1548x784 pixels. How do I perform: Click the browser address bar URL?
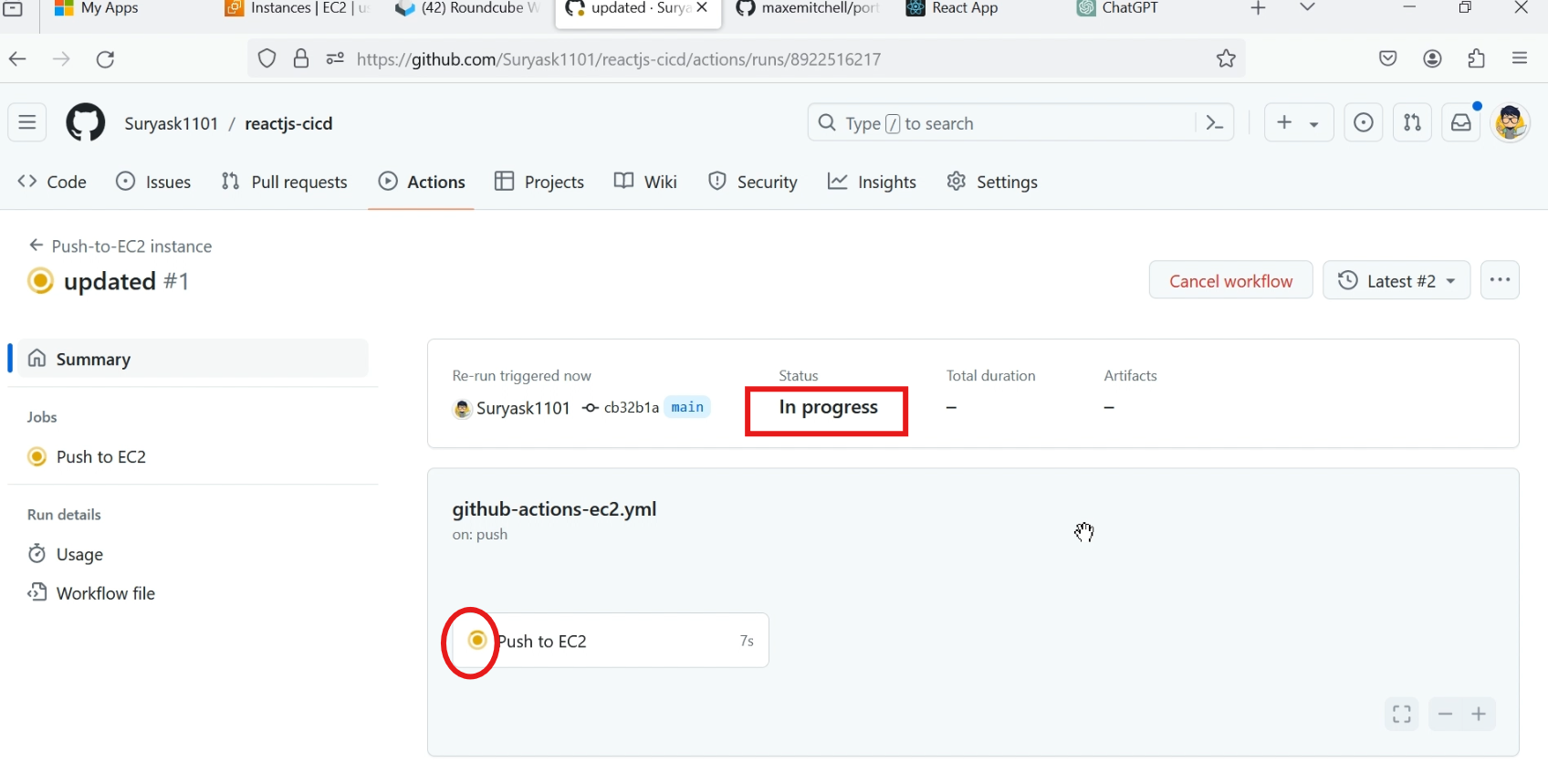tap(619, 59)
